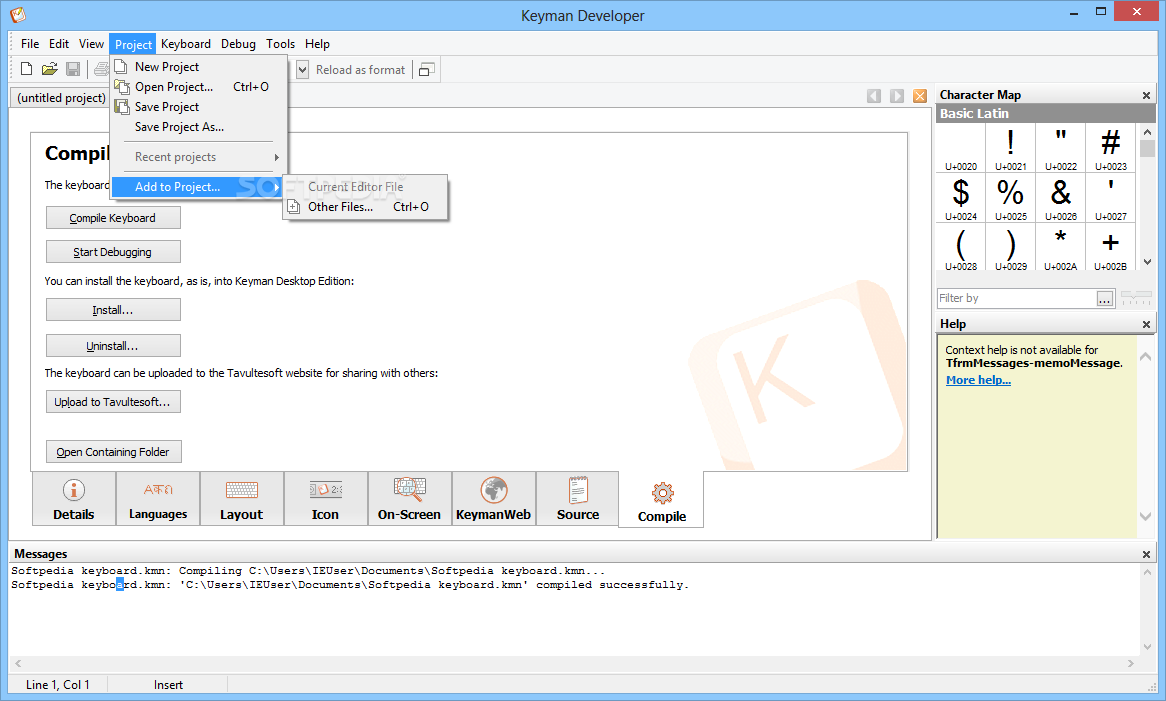Open the View menu

[x=91, y=44]
